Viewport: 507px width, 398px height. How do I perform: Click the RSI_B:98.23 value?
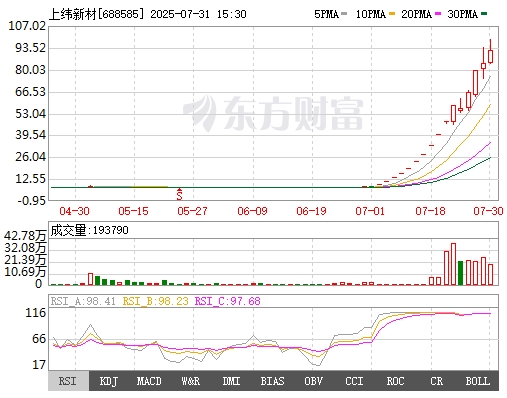point(155,301)
